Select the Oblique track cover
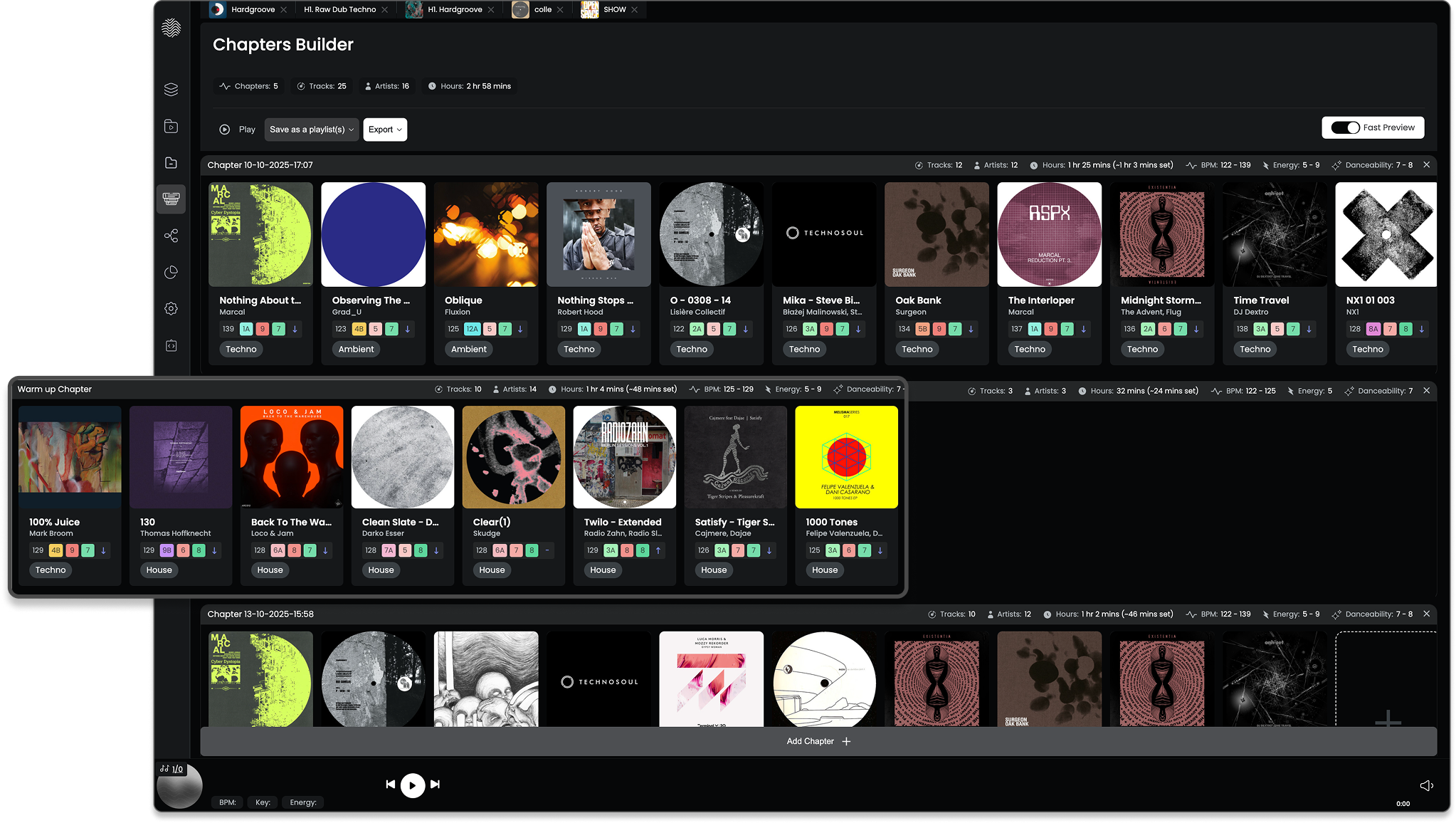This screenshot has width=1456, height=823. (486, 234)
